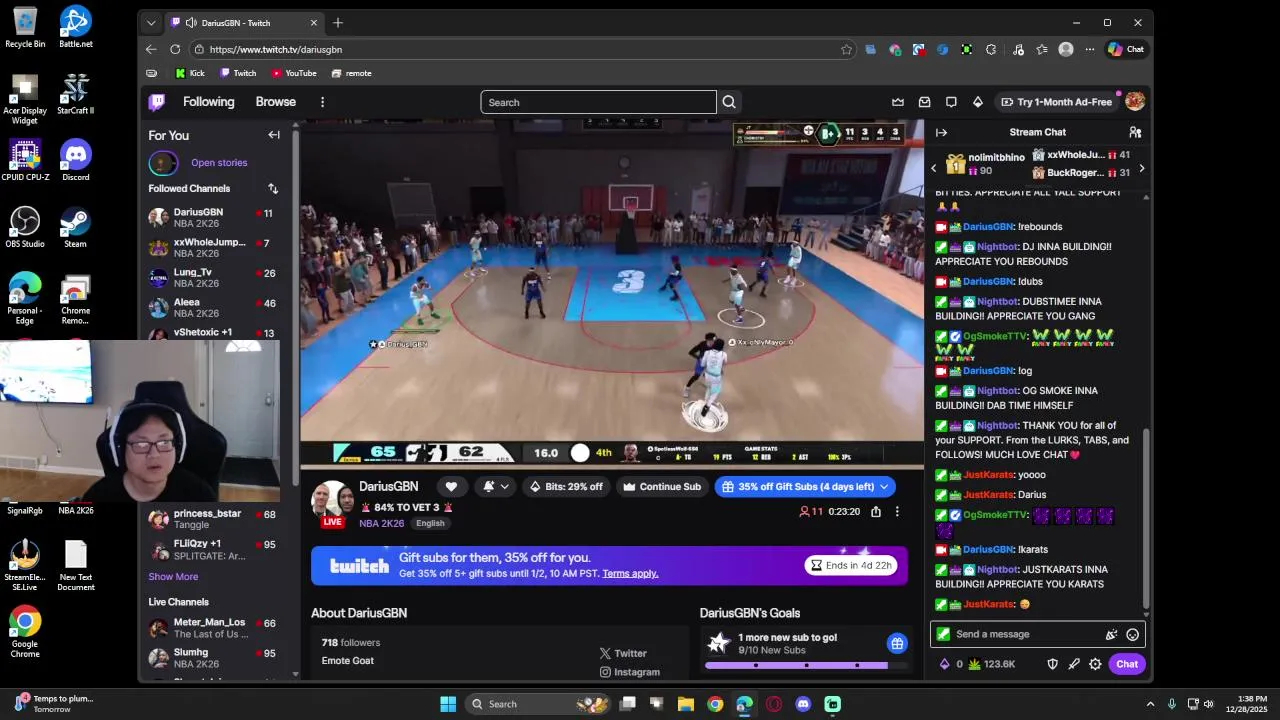Open stream more options vertical dots
1280x720 pixels.
tap(897, 511)
